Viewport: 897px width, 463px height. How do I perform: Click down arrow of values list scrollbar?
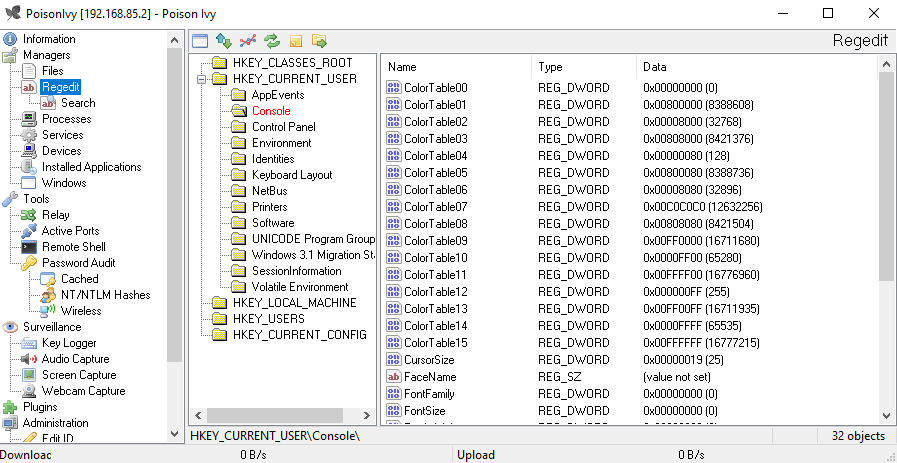point(885,415)
